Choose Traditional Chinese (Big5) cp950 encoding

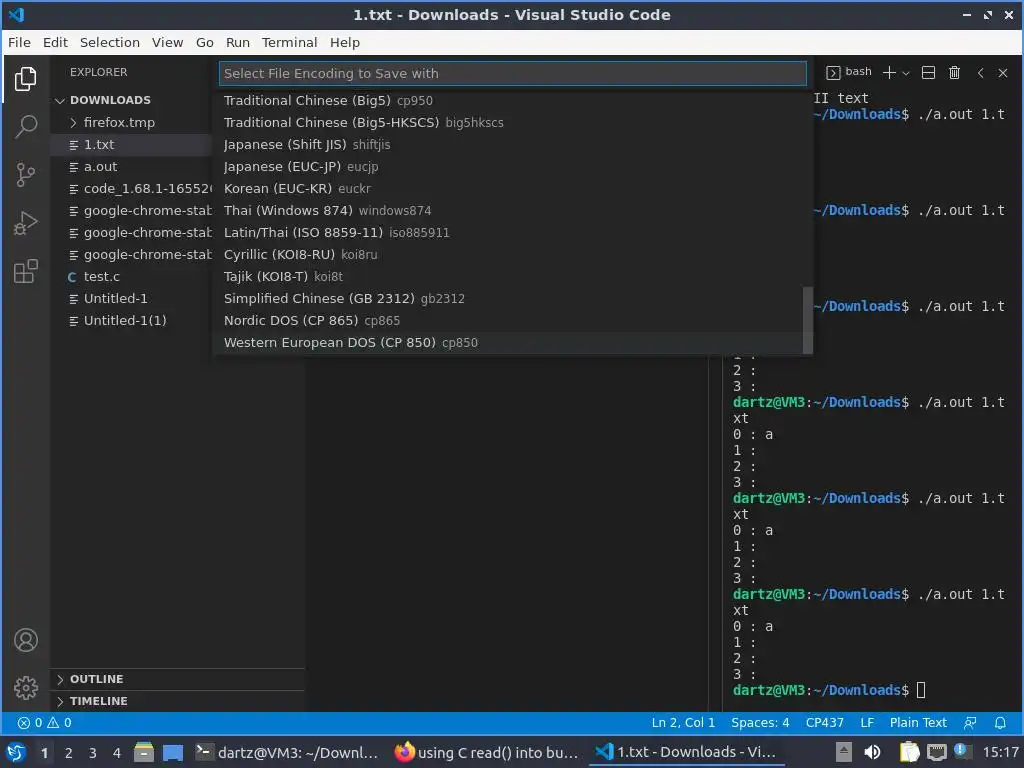coord(508,101)
